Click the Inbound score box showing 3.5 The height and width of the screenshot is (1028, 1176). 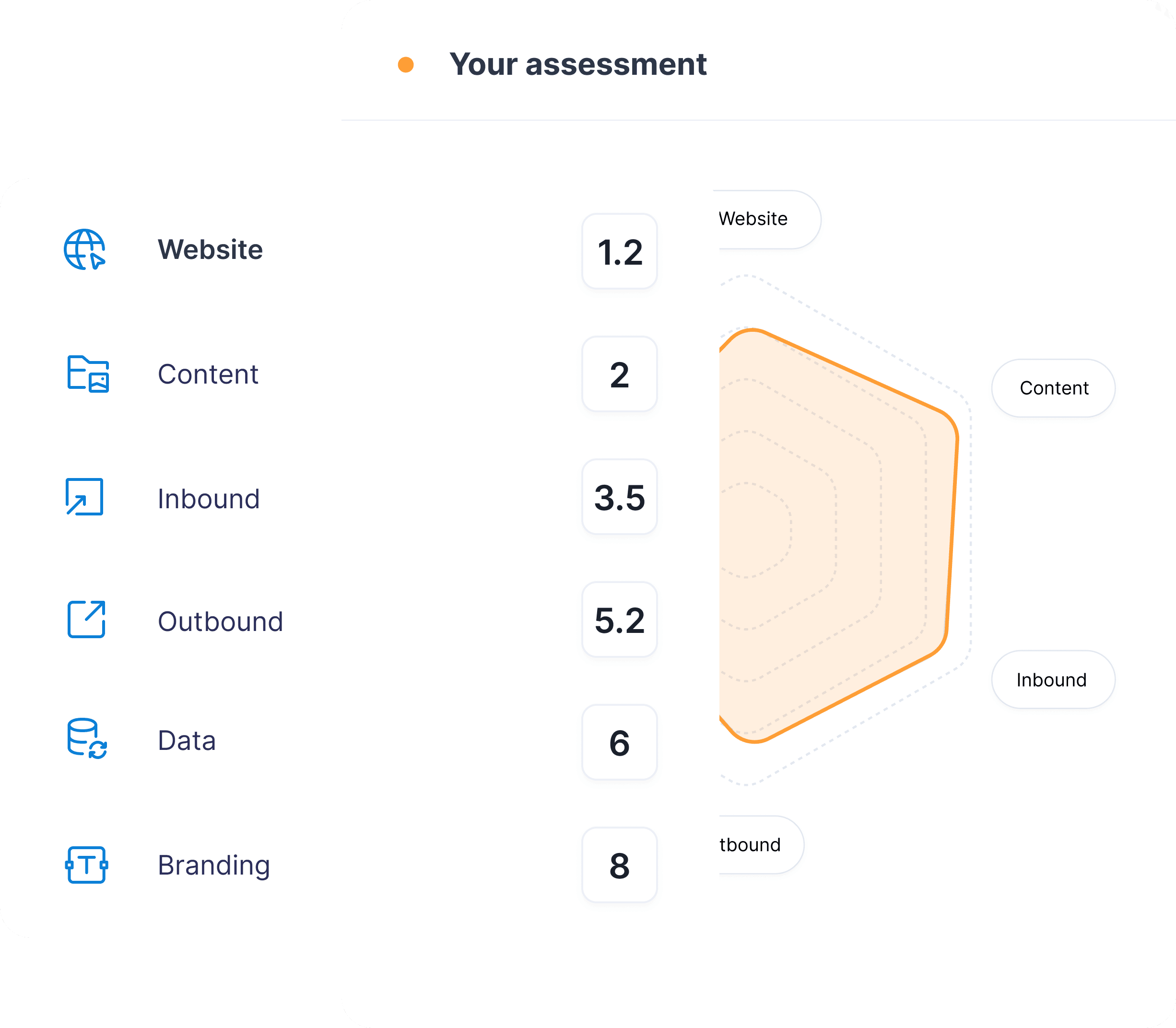620,497
